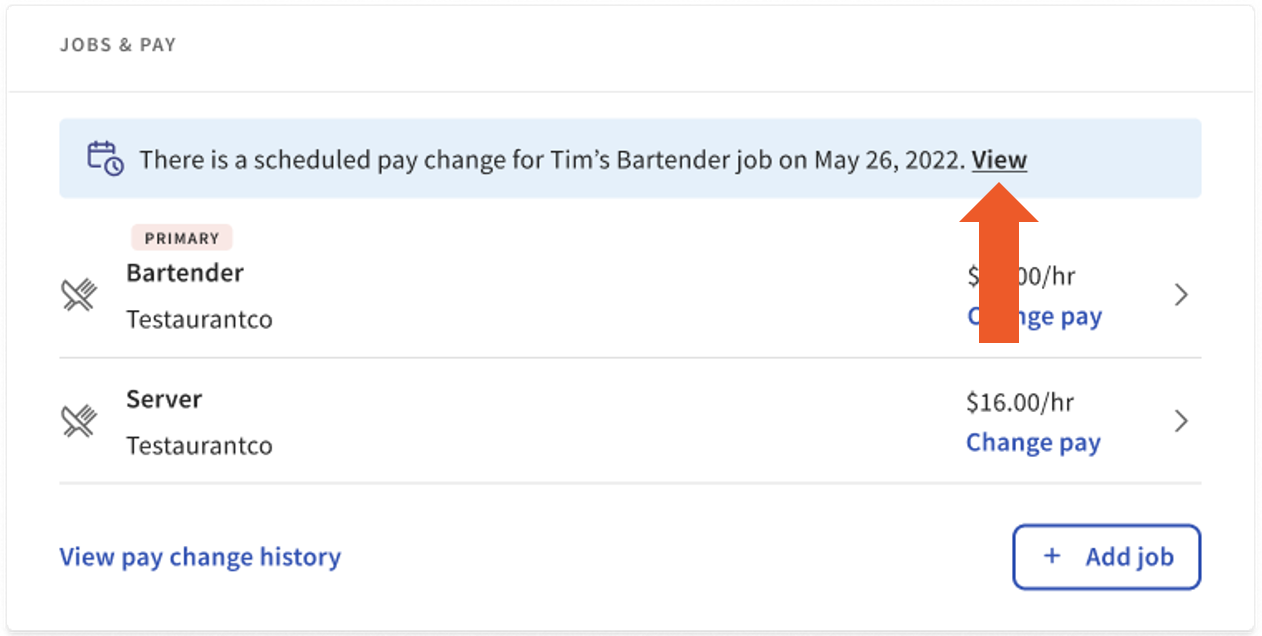
Task: Select the Bartender job title
Action: 185,273
